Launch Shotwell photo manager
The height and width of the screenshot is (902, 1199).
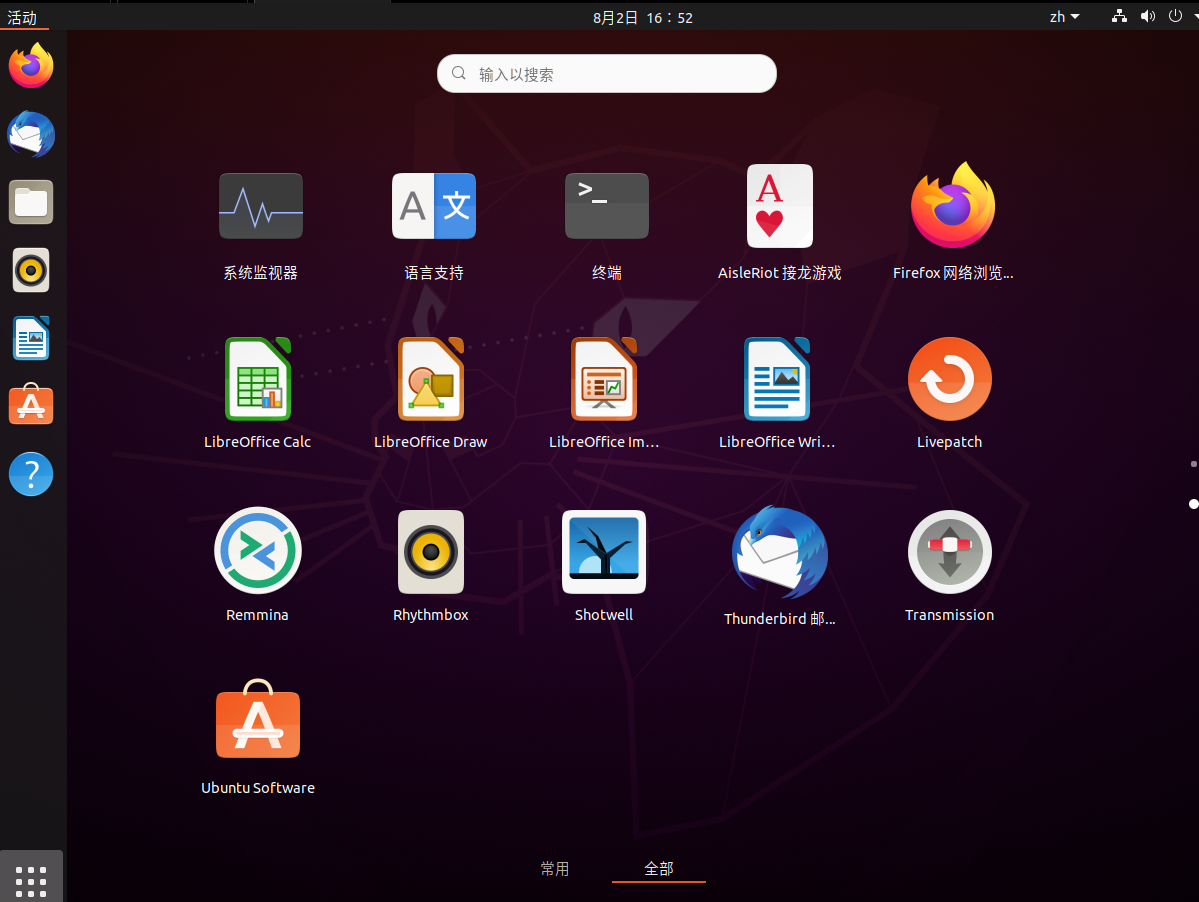point(604,552)
